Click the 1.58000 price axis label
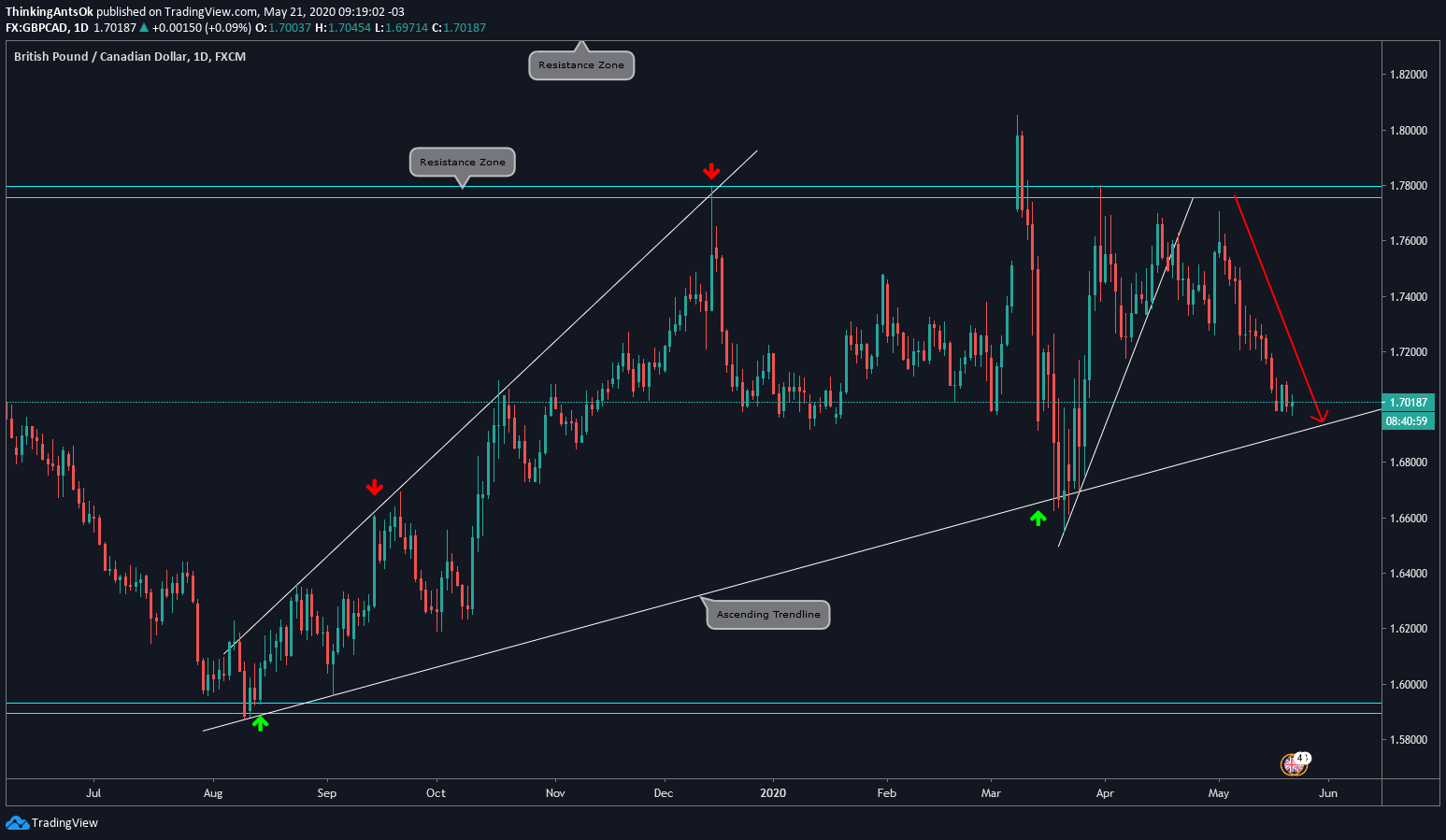 pos(1409,740)
